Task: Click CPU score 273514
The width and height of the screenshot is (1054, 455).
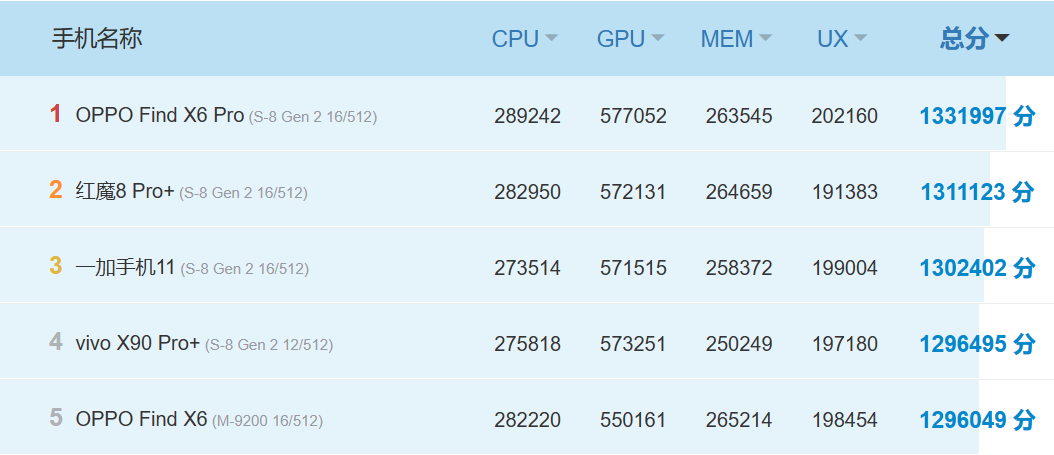Action: [x=527, y=268]
